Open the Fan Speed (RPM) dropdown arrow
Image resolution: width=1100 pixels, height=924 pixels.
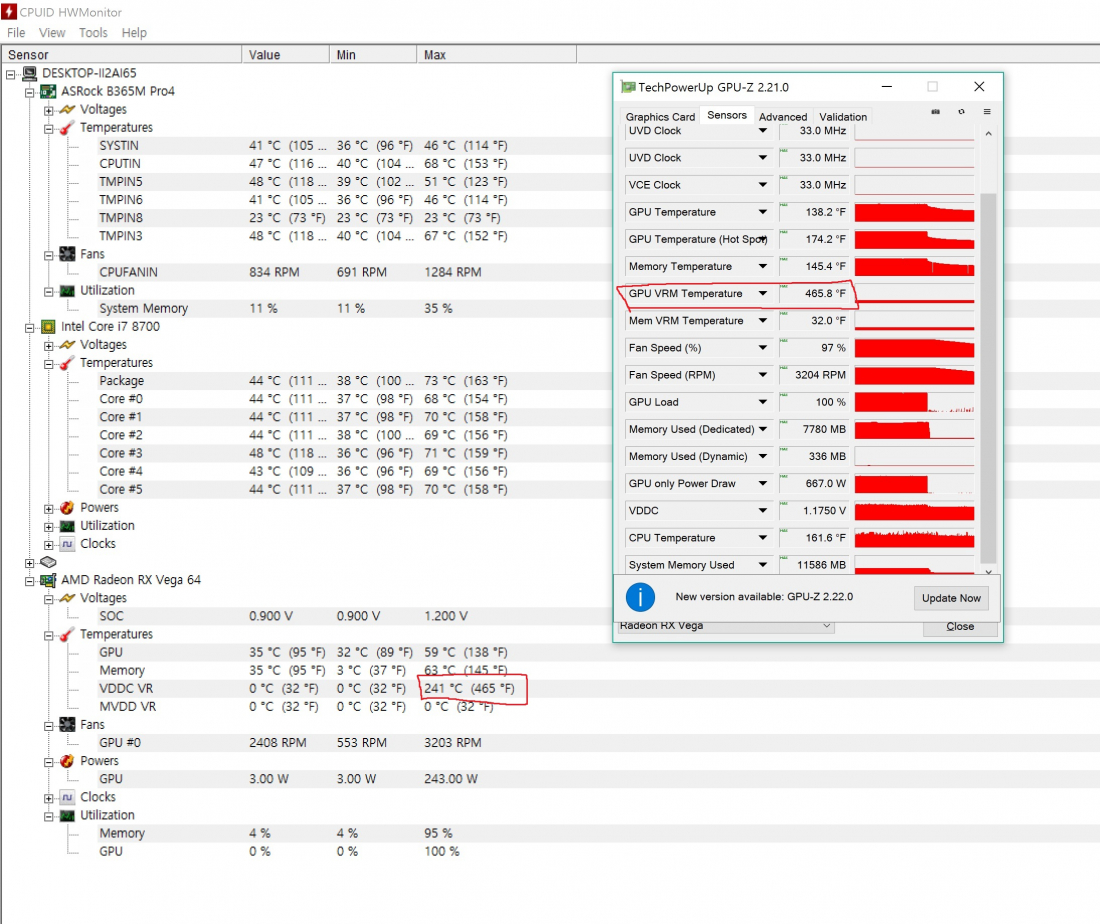click(763, 375)
